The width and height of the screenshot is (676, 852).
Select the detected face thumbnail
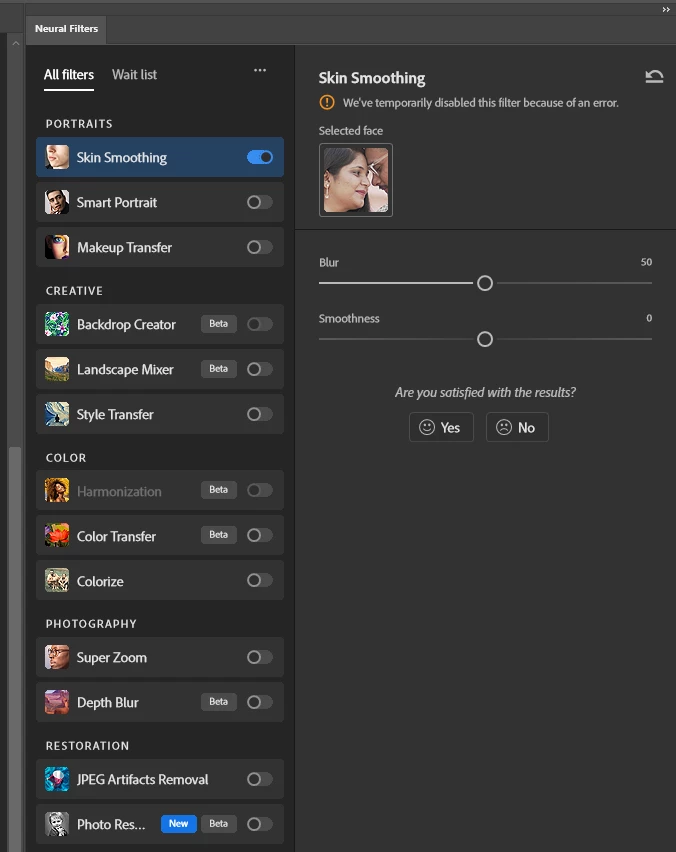tap(356, 180)
